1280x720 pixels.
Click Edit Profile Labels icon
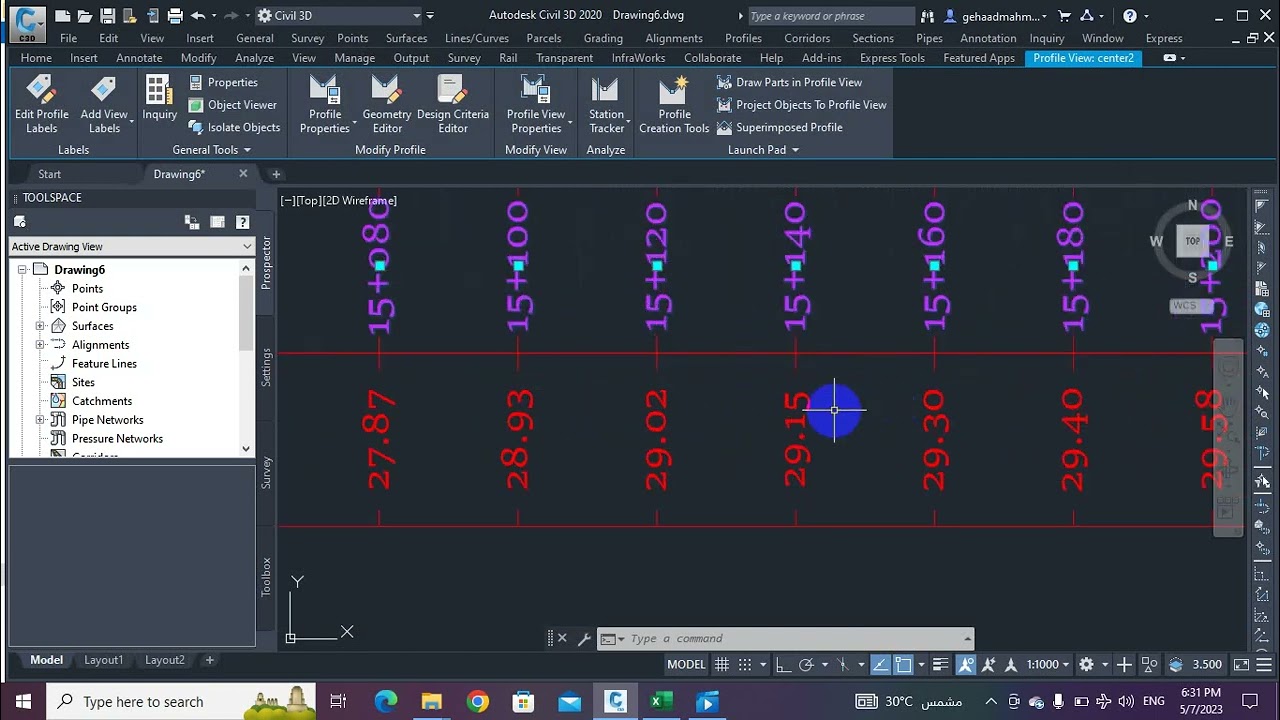41,90
